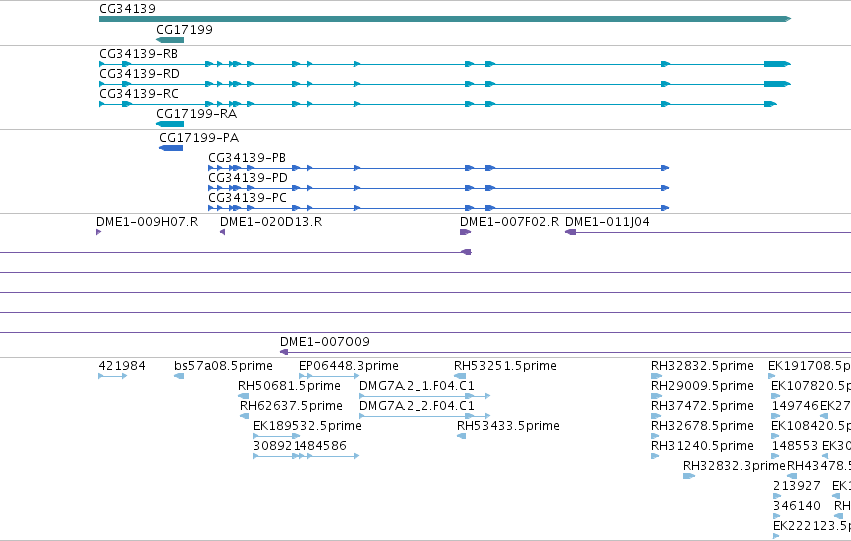Click the DME1-007F02.R feature label
This screenshot has width=851, height=541.
(510, 222)
